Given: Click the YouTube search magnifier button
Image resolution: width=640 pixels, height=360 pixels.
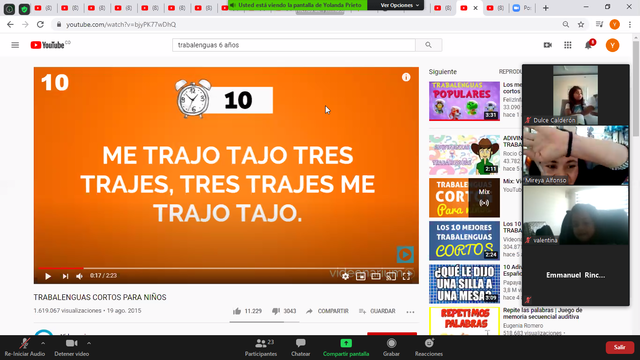Looking at the screenshot, I should (428, 45).
